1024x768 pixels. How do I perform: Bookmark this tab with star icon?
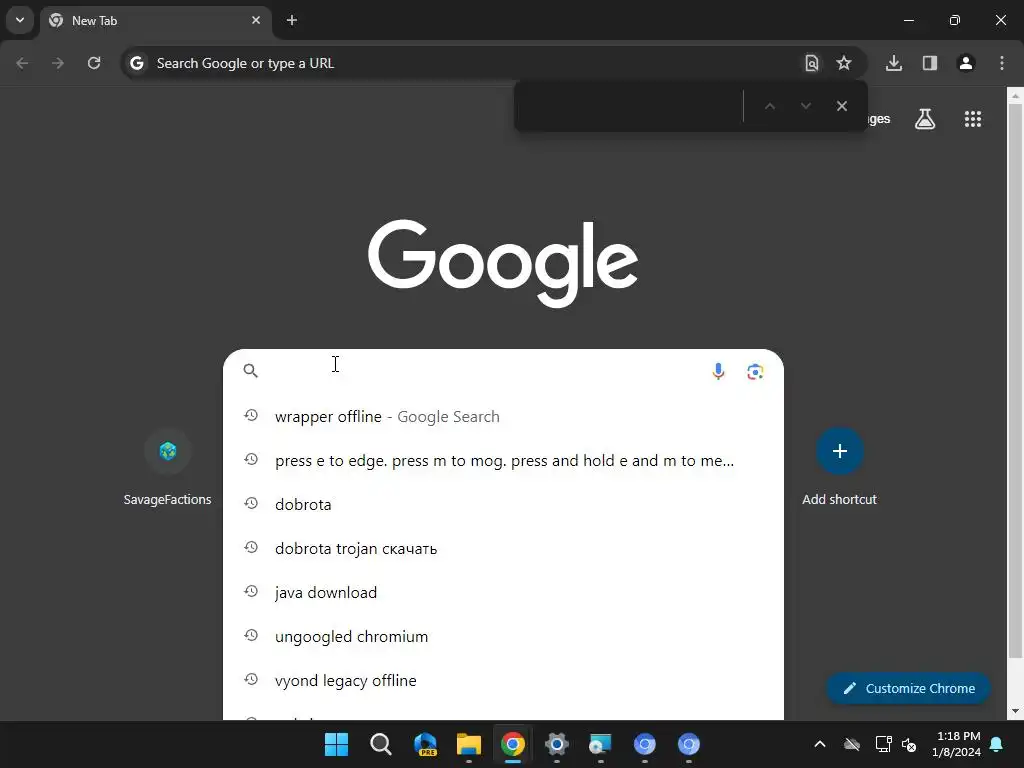(x=844, y=63)
